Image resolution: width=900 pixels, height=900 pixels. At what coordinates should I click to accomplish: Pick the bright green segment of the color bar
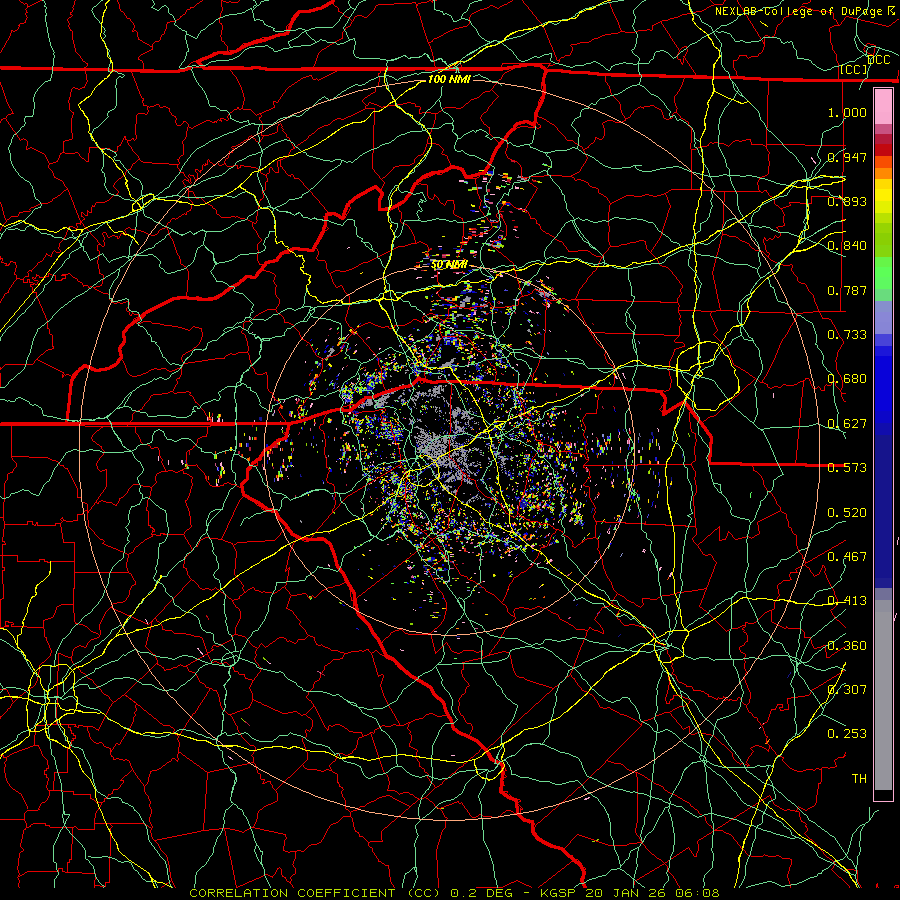[x=883, y=273]
